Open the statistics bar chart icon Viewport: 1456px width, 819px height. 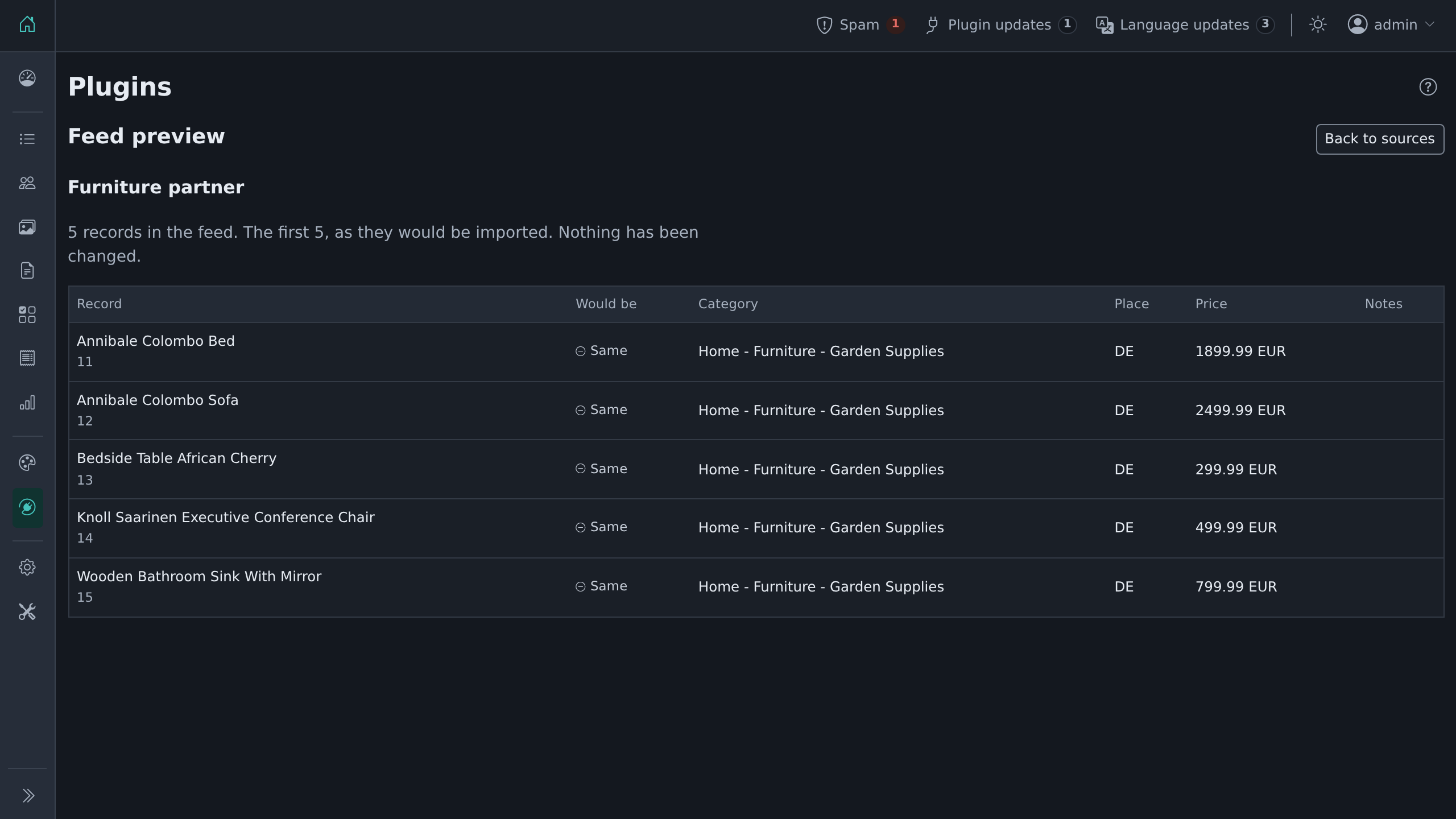27,403
